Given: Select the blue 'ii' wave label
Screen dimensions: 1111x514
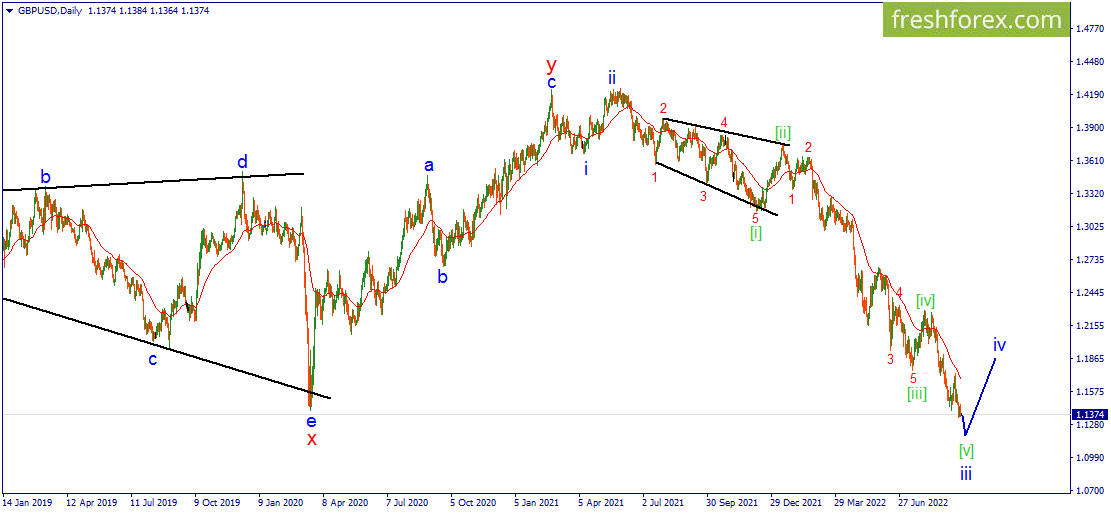Looking at the screenshot, I should (611, 77).
